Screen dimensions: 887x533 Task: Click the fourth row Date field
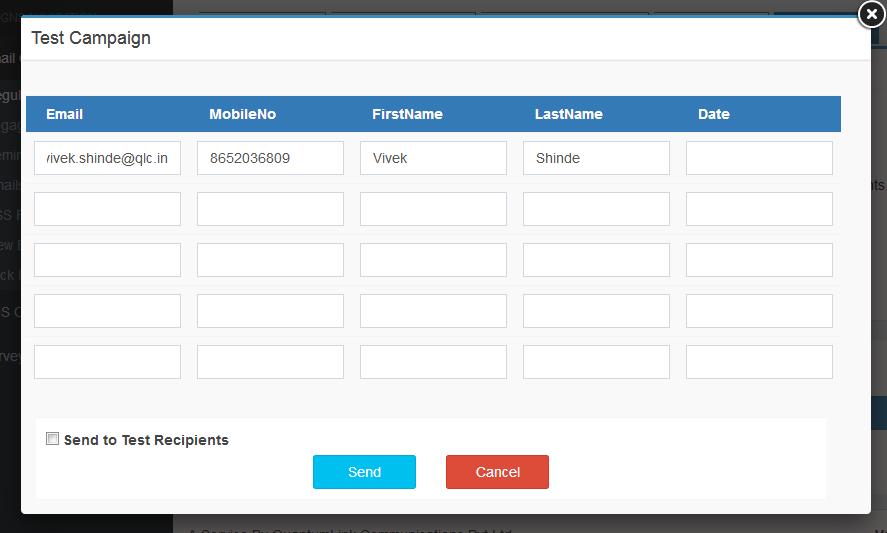[759, 311]
